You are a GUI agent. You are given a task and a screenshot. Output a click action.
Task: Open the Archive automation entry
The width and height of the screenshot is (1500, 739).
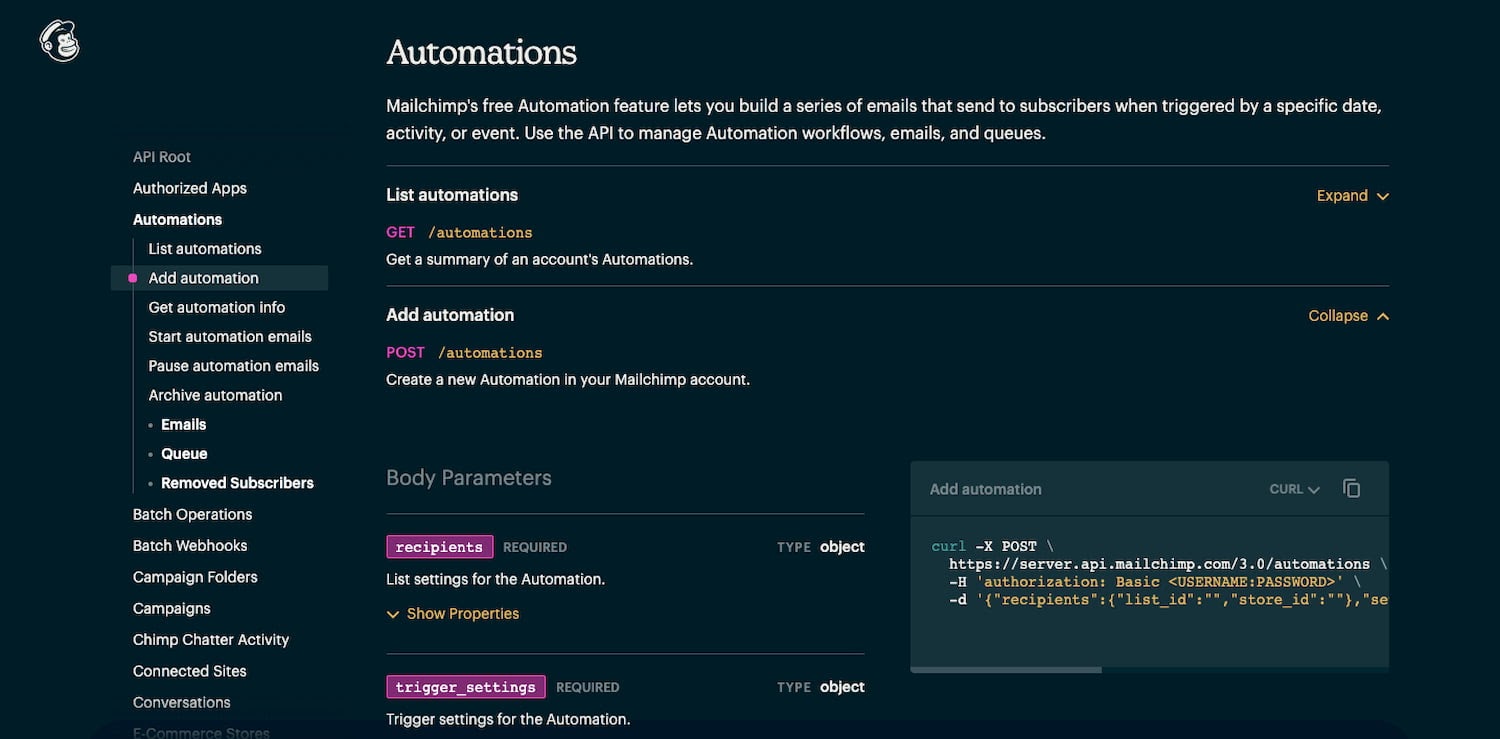[215, 394]
